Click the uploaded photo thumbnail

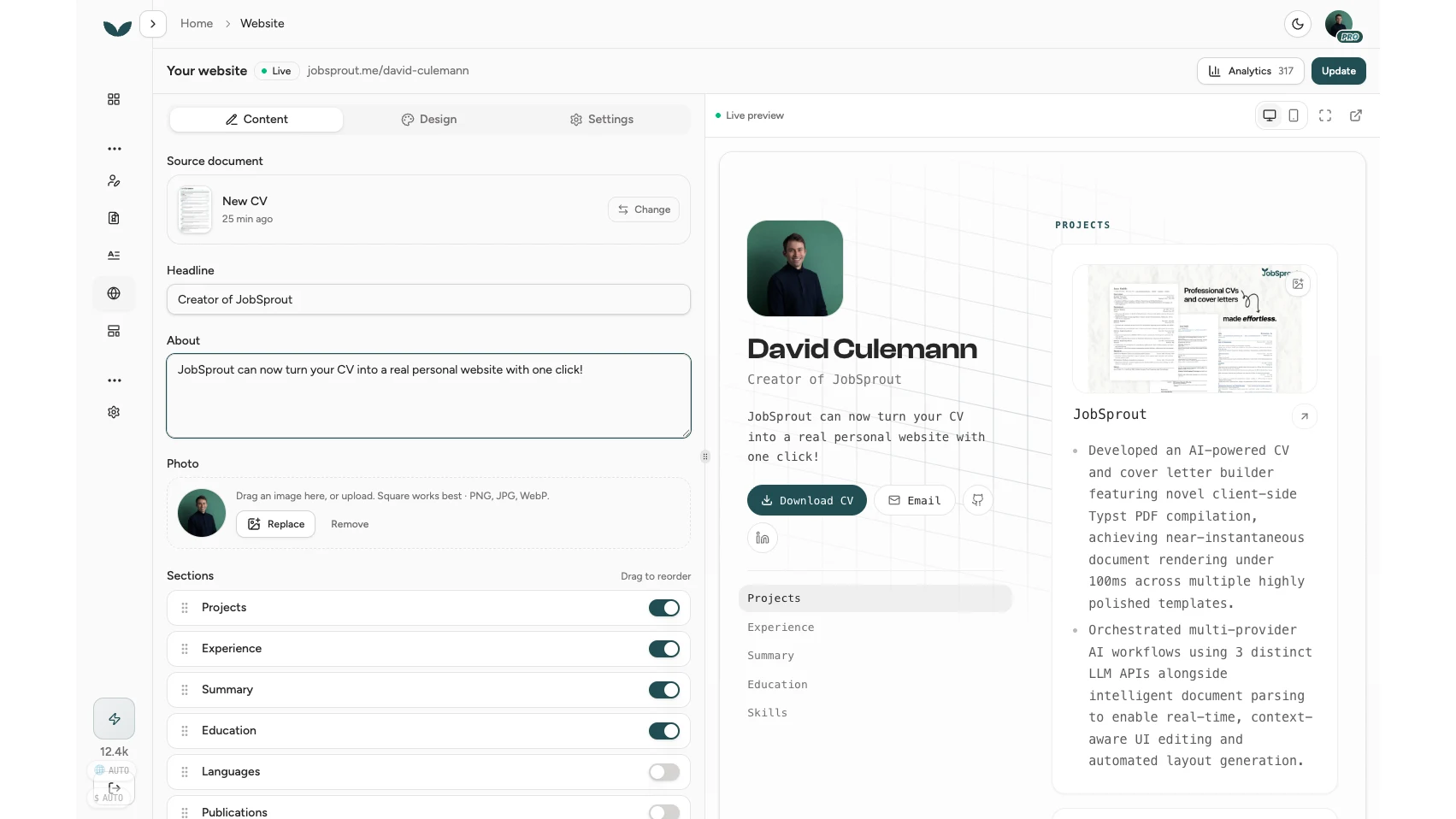click(202, 513)
